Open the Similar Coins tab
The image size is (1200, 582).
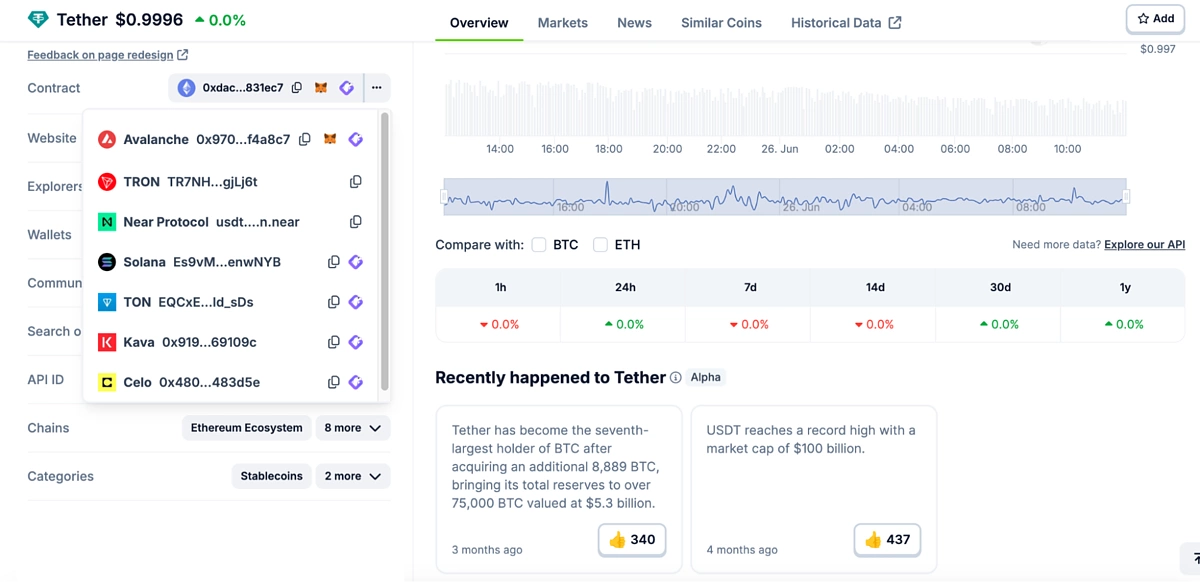(x=721, y=22)
